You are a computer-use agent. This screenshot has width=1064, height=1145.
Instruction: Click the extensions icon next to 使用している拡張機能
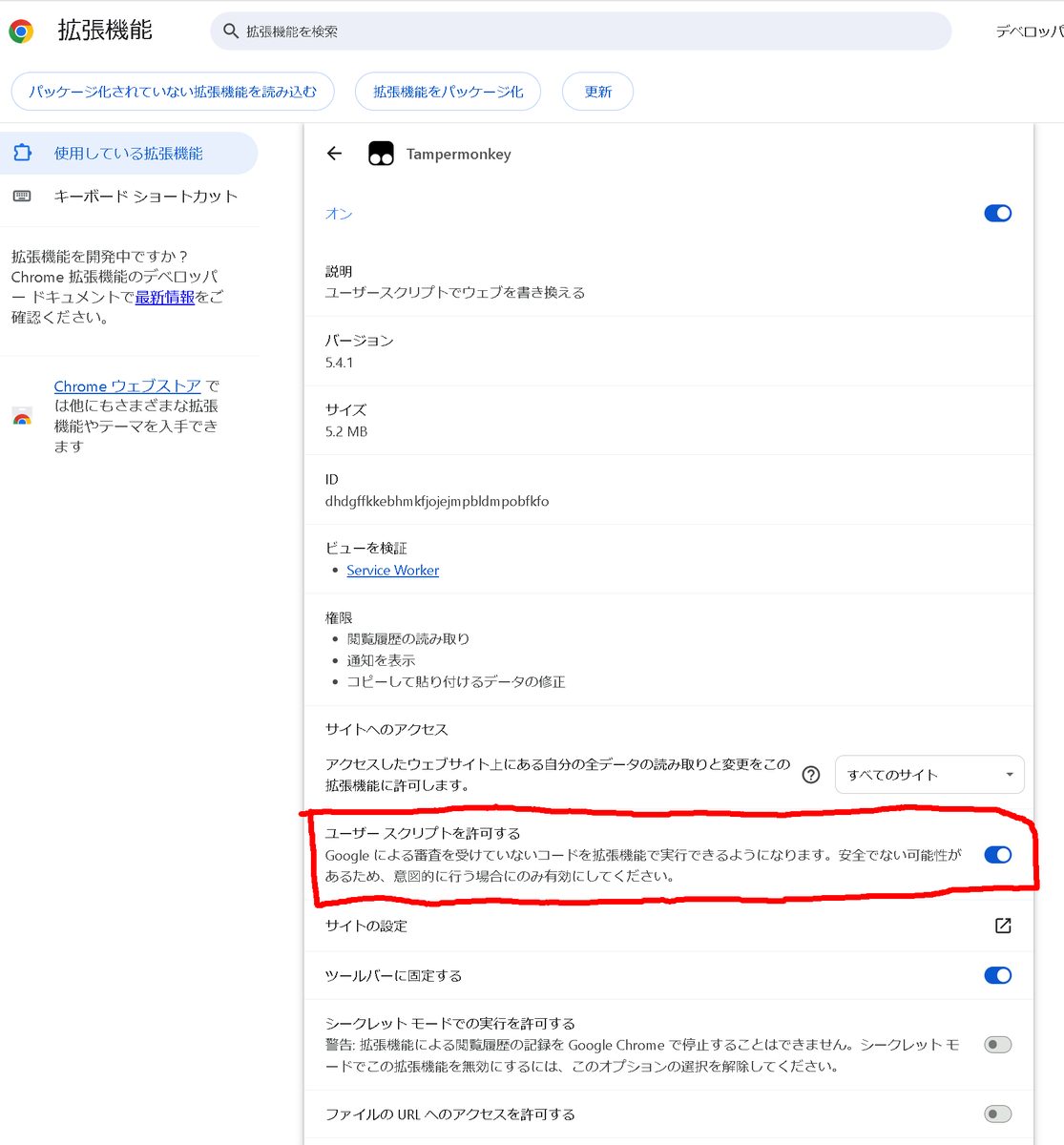[x=24, y=153]
